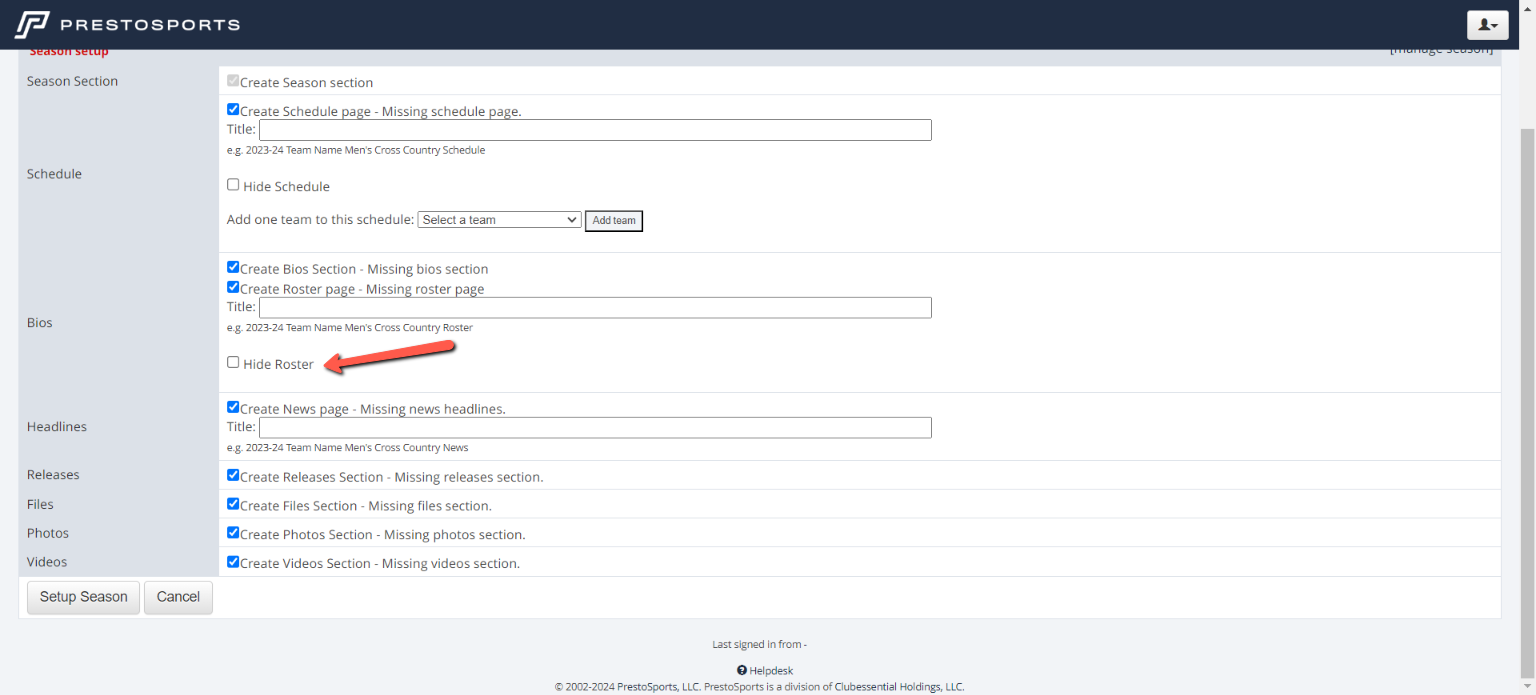The image size is (1536, 695).
Task: Click the Setup Season button
Action: tap(83, 597)
